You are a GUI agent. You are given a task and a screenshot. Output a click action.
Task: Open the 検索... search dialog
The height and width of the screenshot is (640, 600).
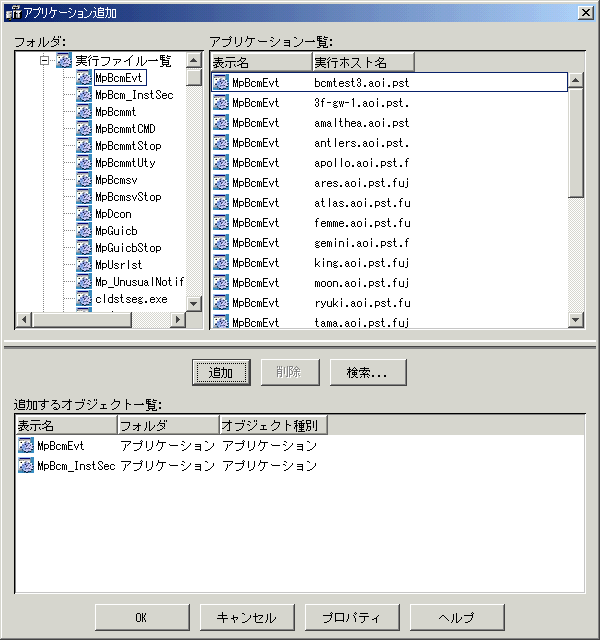[368, 372]
